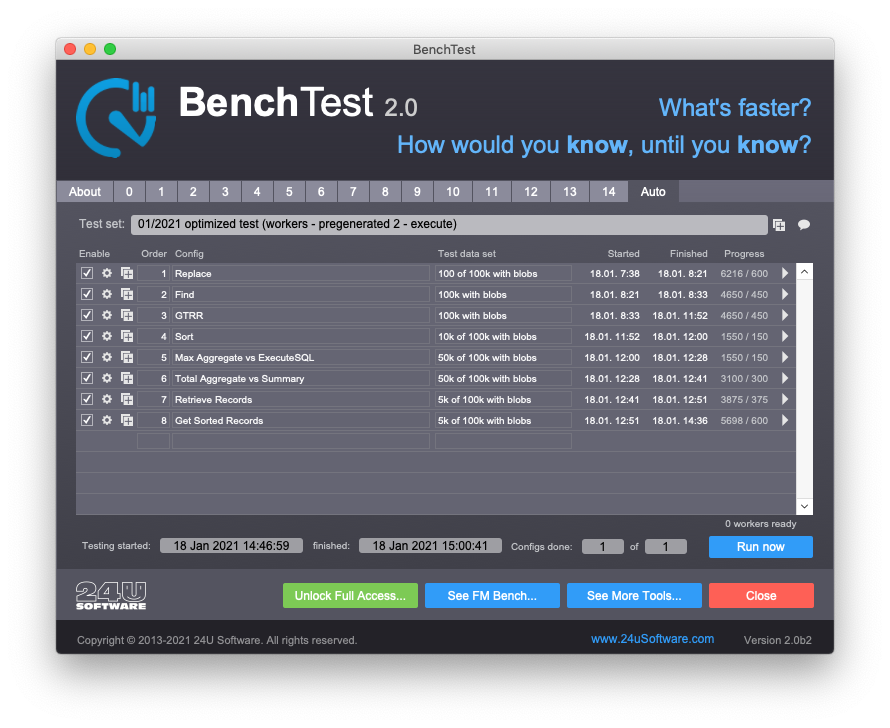Open Find config name dropdown
This screenshot has width=890, height=728.
click(x=301, y=294)
